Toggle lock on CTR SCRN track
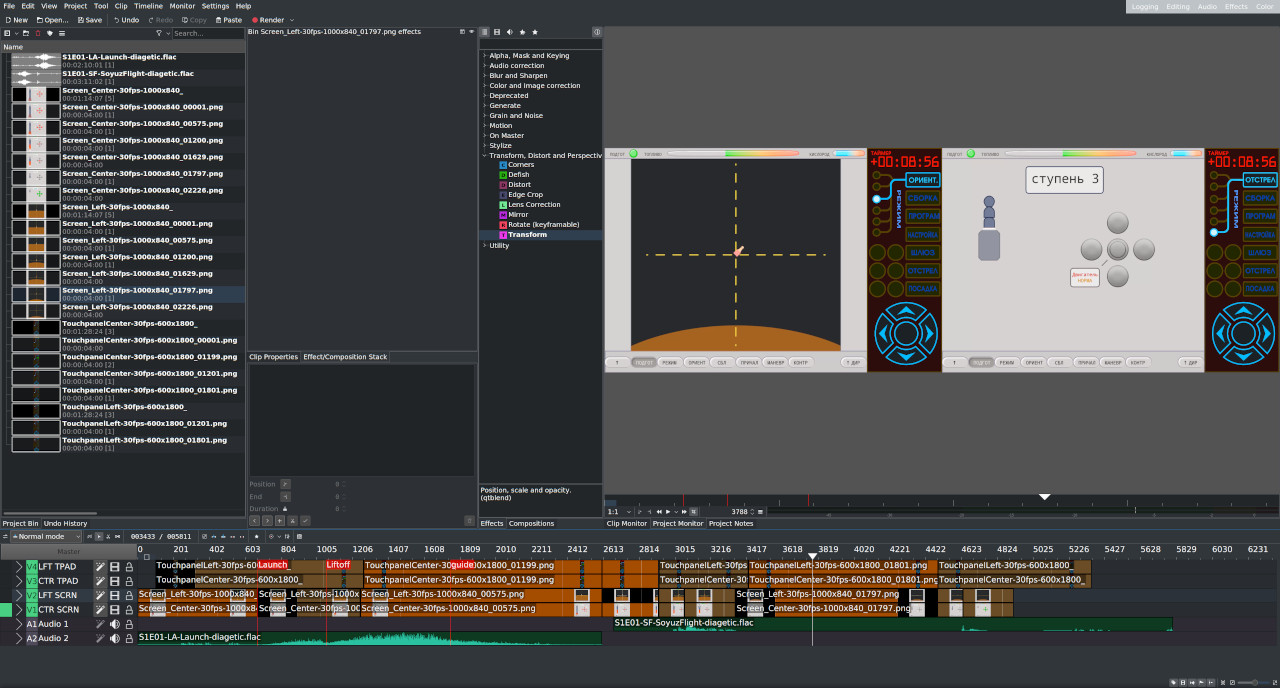The width and height of the screenshot is (1280, 688). pos(129,609)
